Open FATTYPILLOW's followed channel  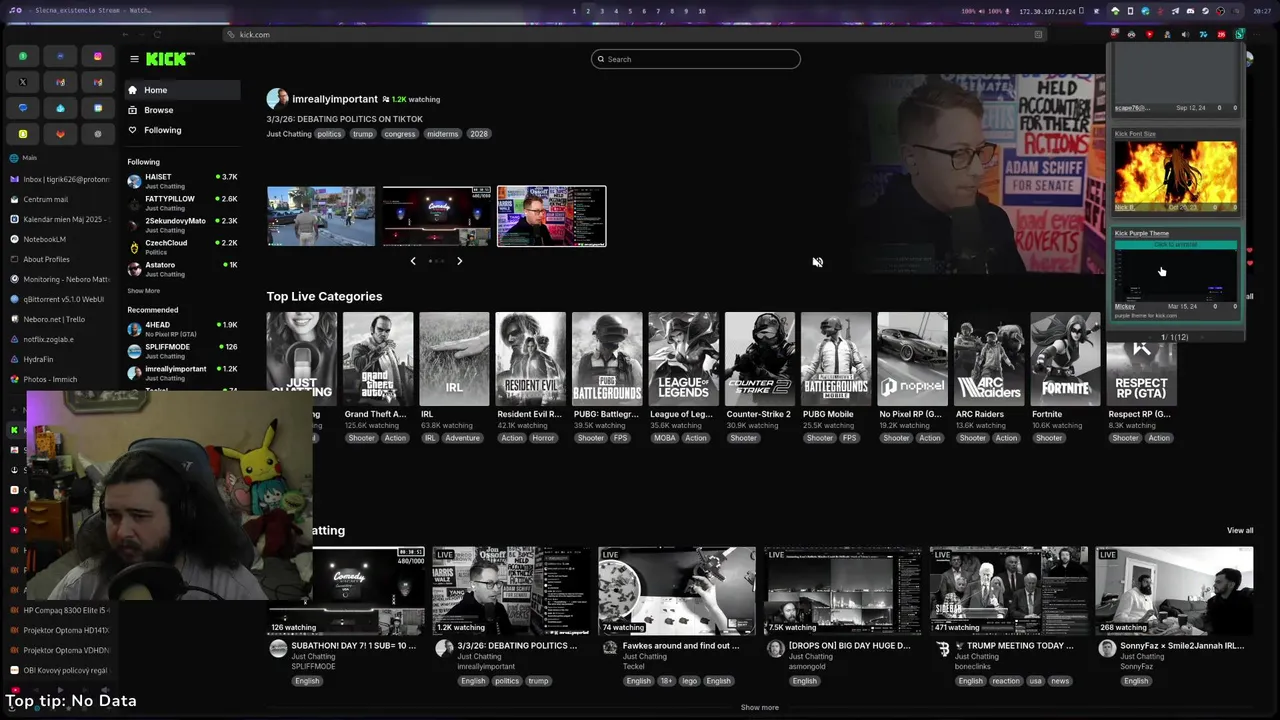pyautogui.click(x=182, y=203)
